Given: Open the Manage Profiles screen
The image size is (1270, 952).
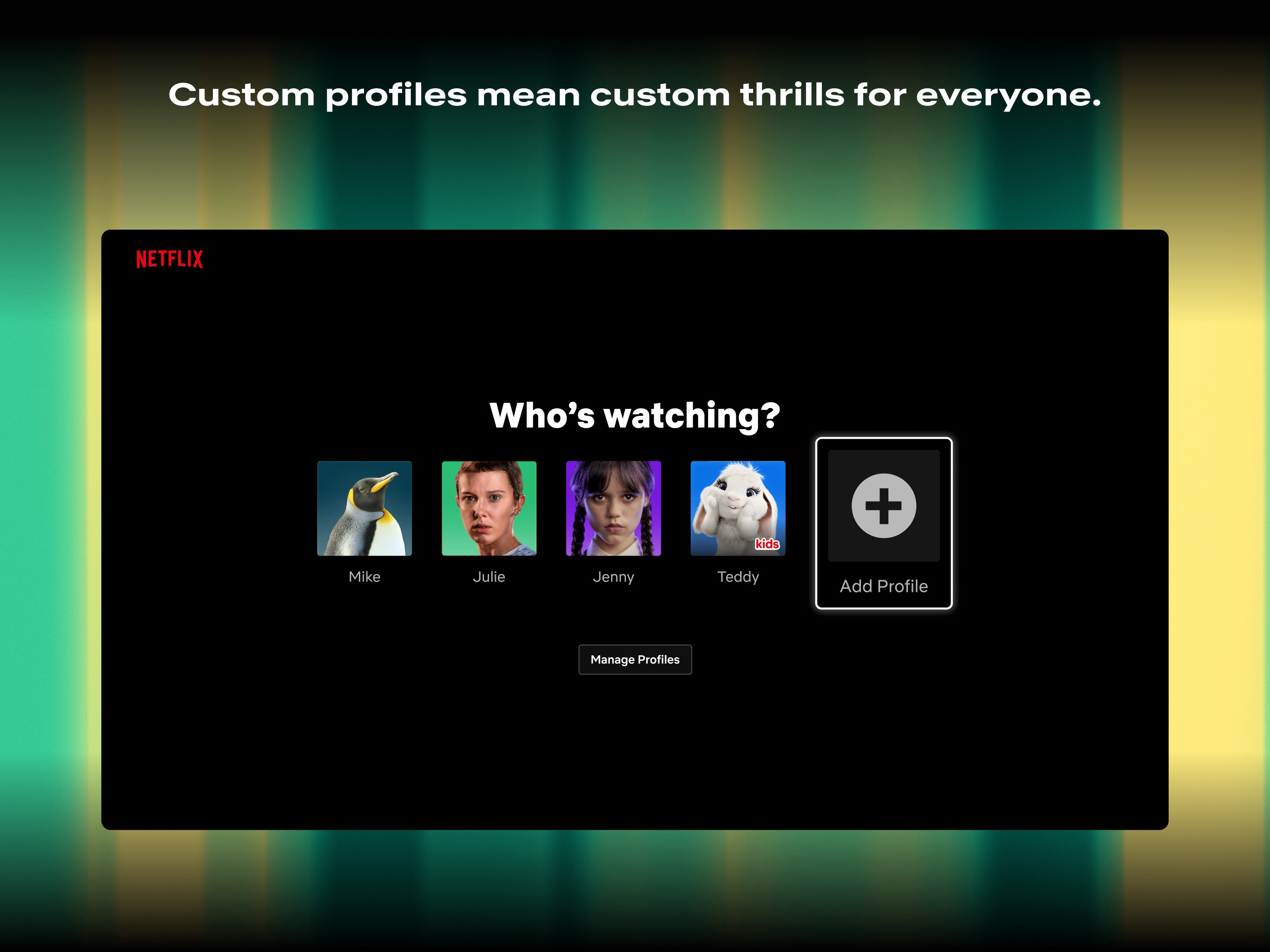Looking at the screenshot, I should point(635,659).
